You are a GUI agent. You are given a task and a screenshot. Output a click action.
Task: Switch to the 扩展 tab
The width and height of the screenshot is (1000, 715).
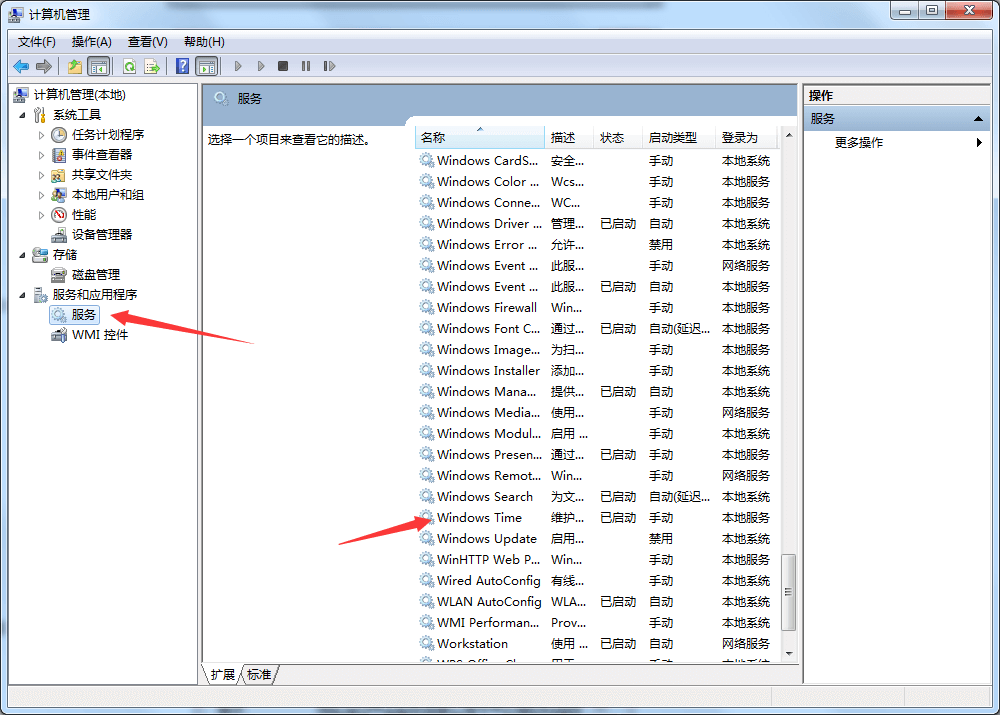coord(223,675)
